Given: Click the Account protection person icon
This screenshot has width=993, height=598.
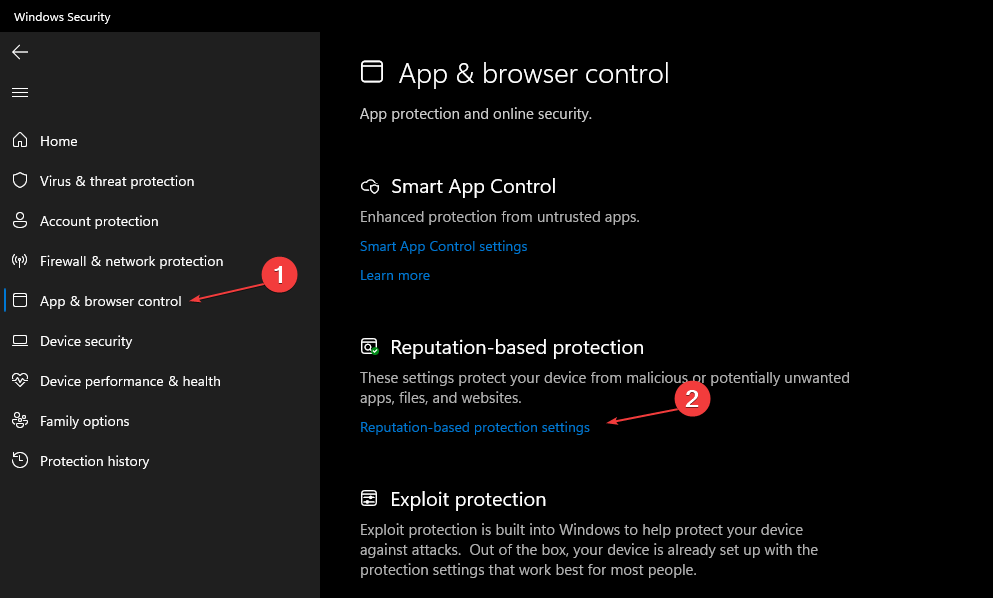Looking at the screenshot, I should point(19,220).
